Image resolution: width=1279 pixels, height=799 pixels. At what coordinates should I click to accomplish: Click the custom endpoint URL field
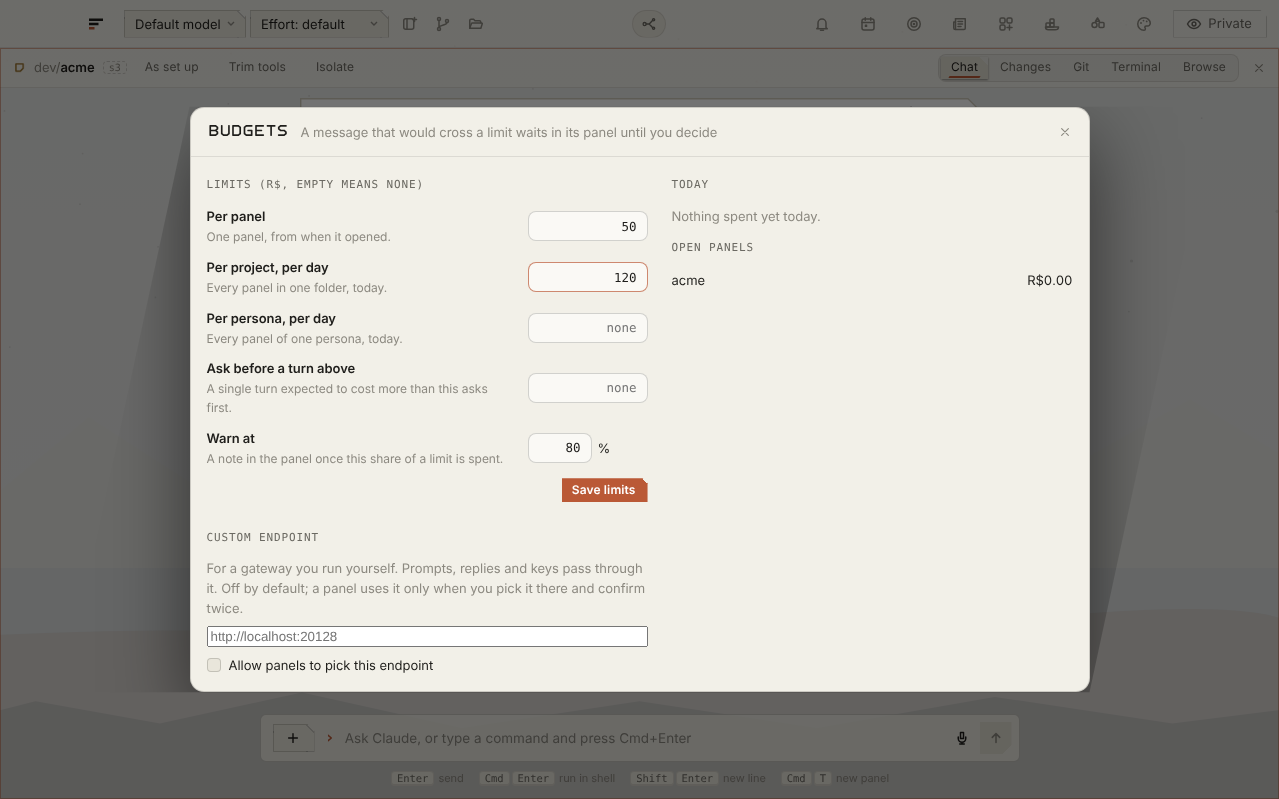click(x=427, y=636)
